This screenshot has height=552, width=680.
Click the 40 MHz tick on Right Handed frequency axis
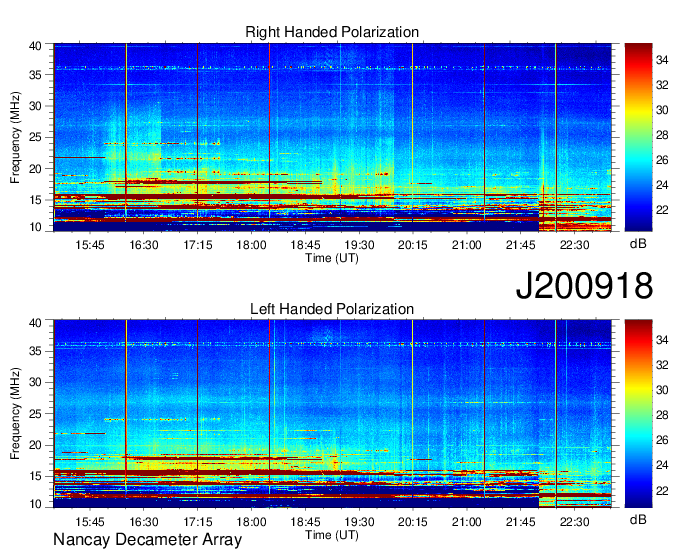tap(35, 46)
